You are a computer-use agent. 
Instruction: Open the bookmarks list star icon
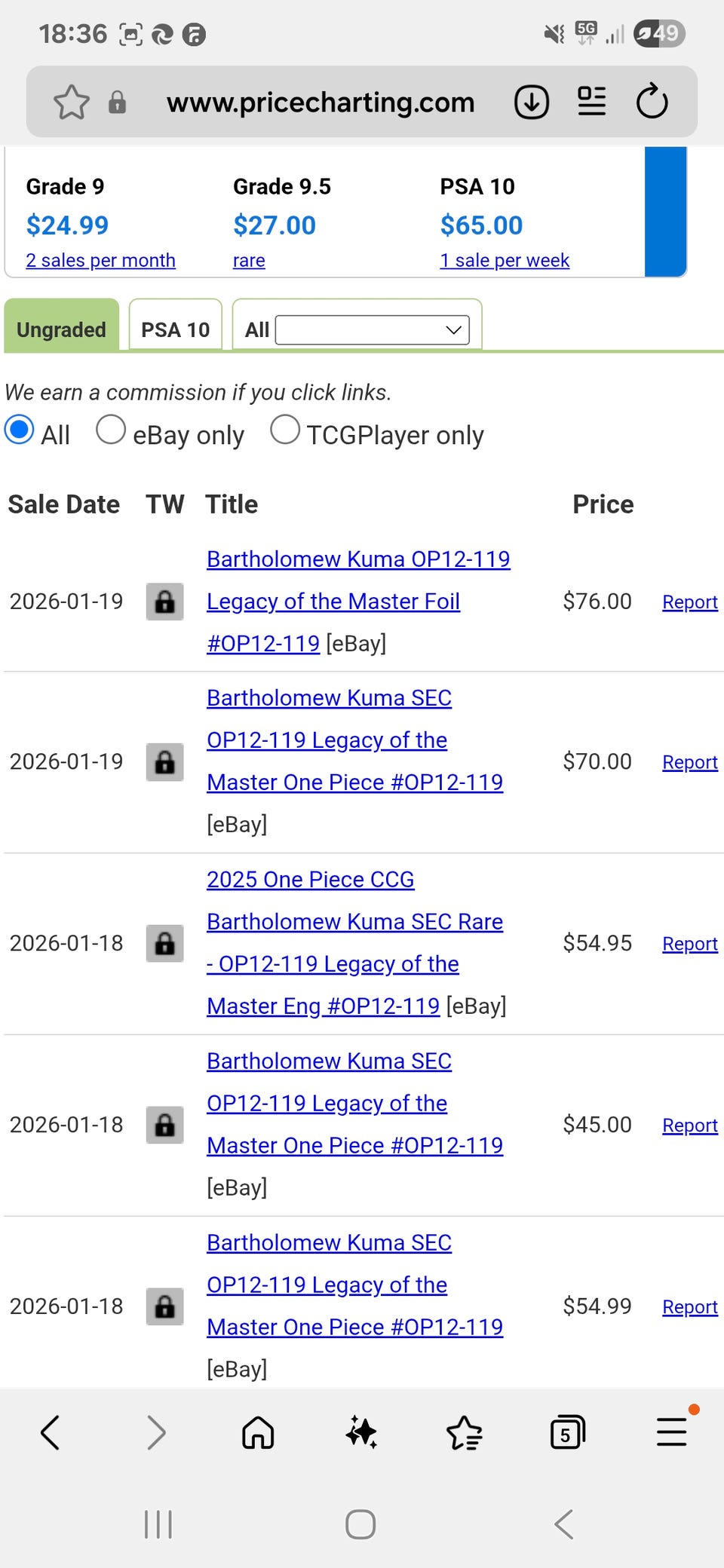tap(464, 1432)
